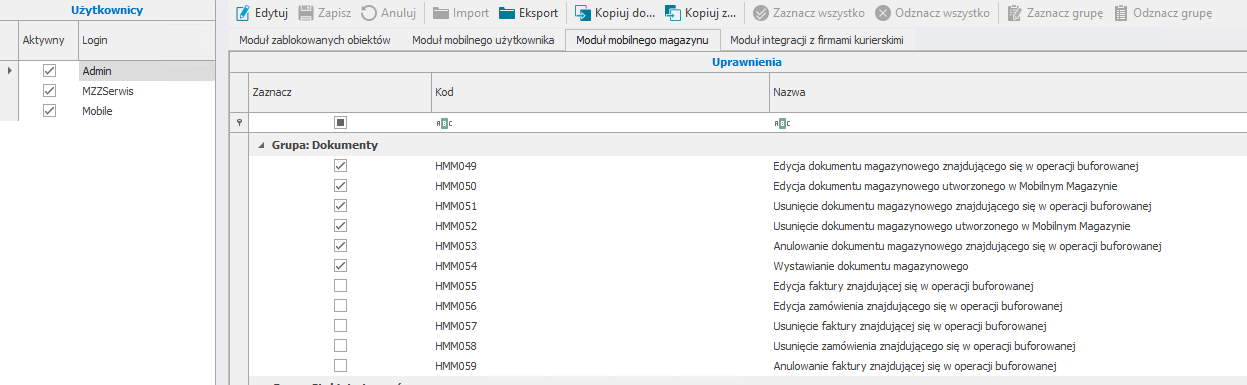The image size is (1247, 385).
Task: Click the Kopiuj do... icon
Action: click(582, 14)
